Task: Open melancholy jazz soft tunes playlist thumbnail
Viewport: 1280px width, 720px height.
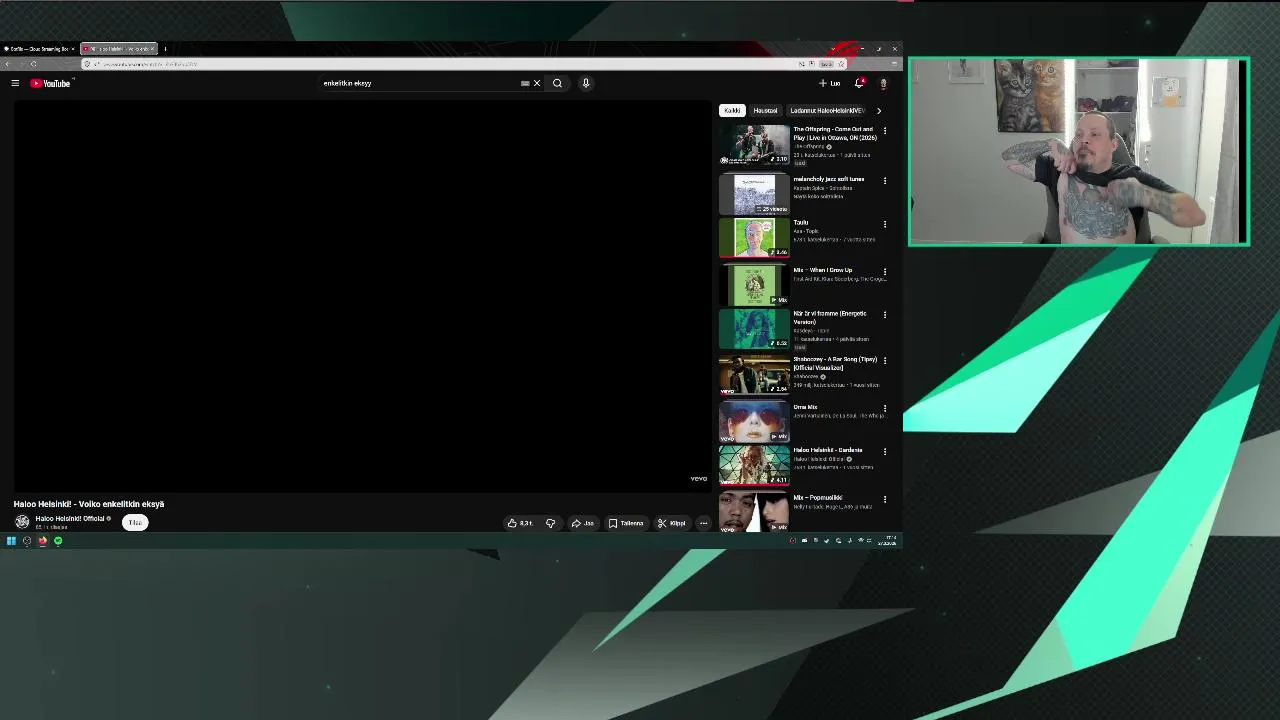Action: (754, 194)
